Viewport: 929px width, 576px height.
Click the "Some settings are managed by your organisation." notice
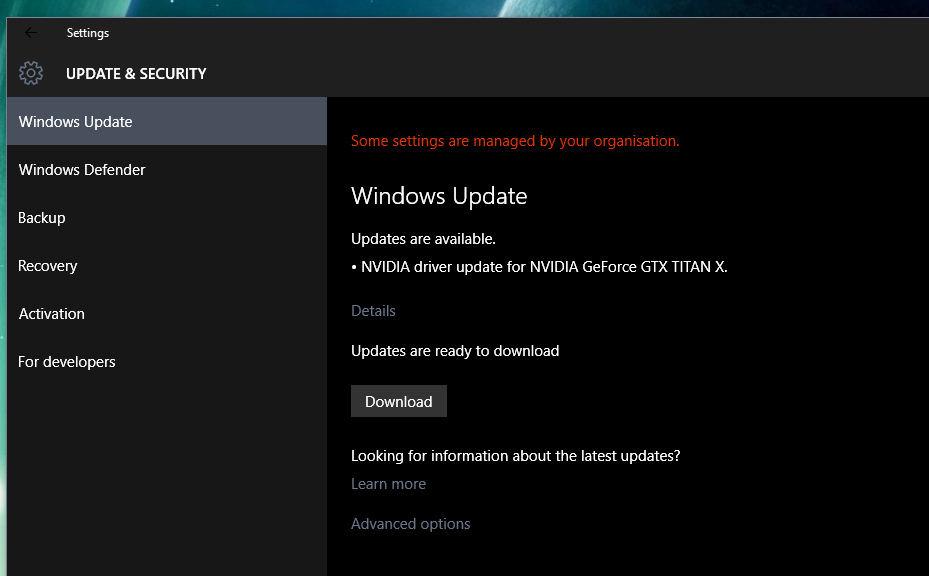coord(515,141)
